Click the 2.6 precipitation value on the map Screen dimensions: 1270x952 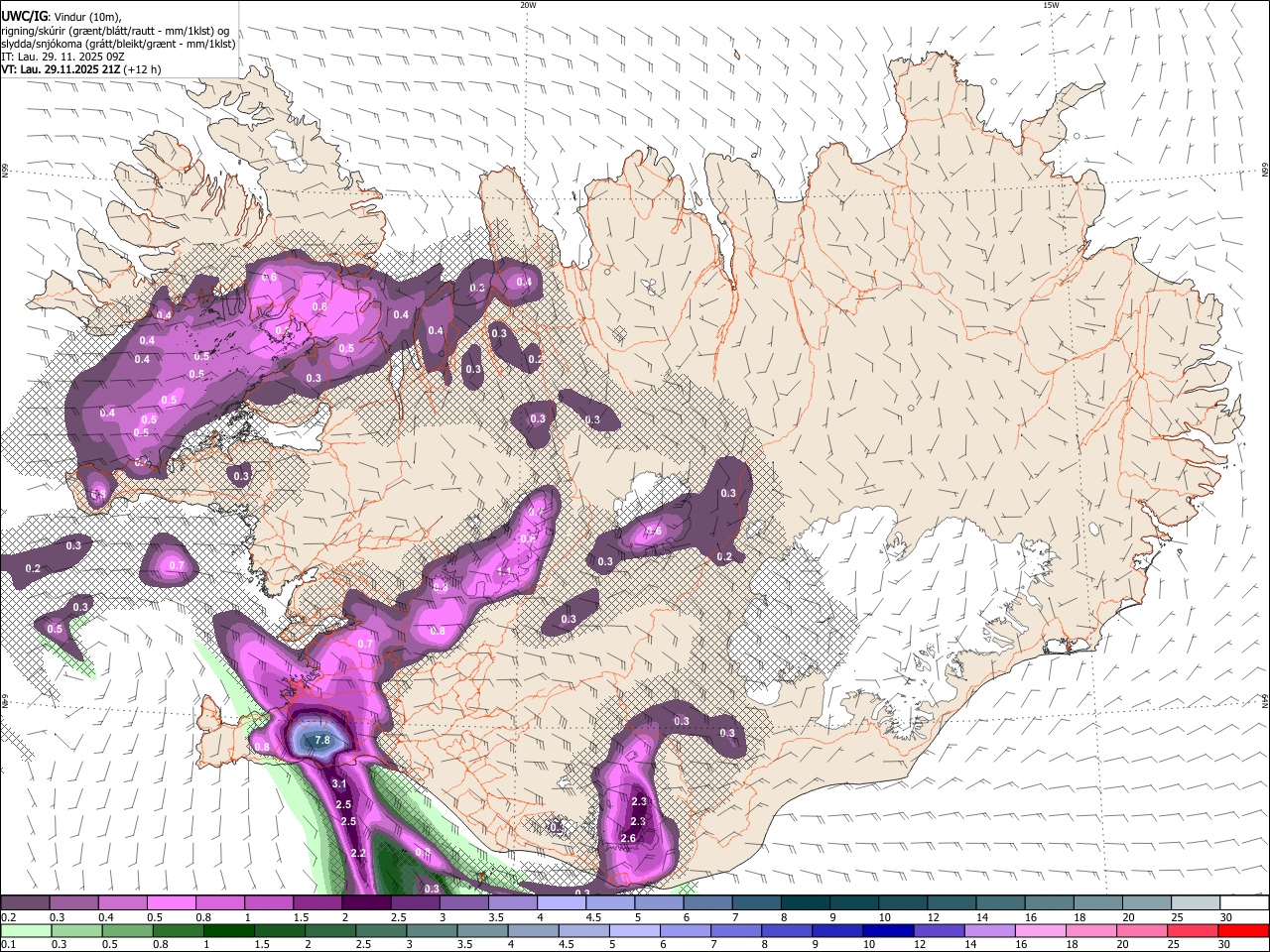(628, 839)
